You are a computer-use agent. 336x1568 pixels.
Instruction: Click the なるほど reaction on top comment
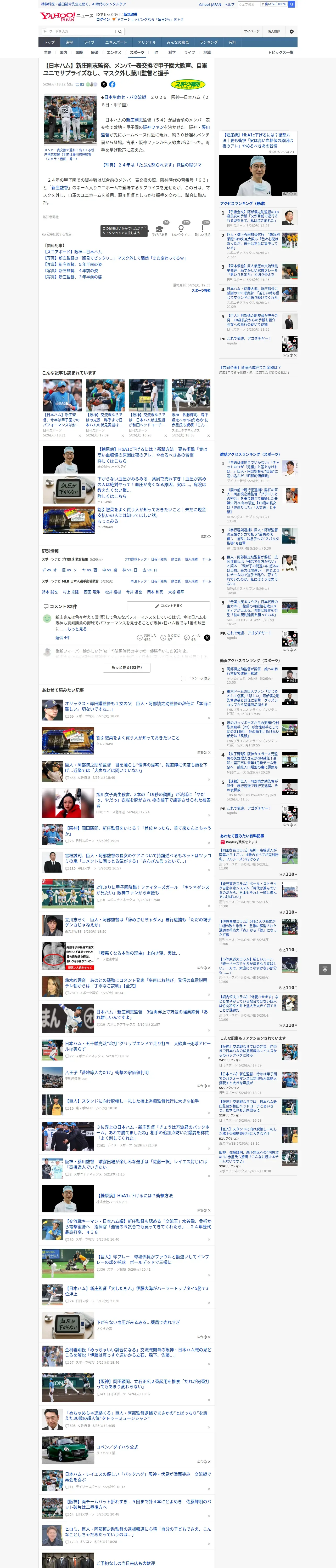coord(170,637)
